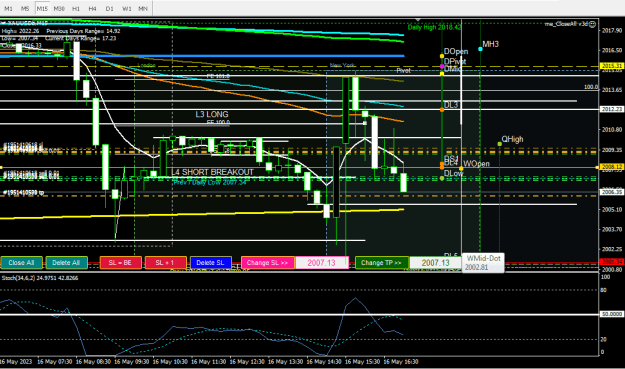Click the London session label
Image resolution: width=625 pixels, height=369 pixels.
point(146,65)
